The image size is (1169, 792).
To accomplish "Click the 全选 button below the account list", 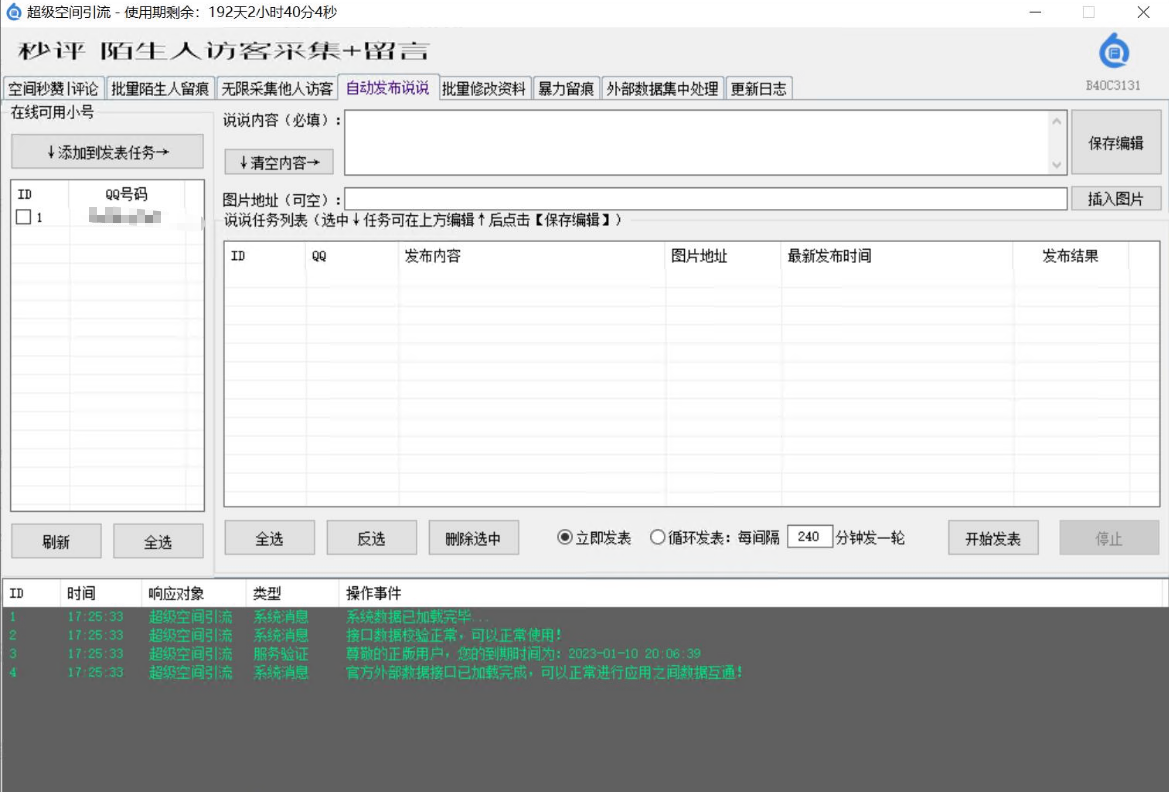I will point(158,541).
